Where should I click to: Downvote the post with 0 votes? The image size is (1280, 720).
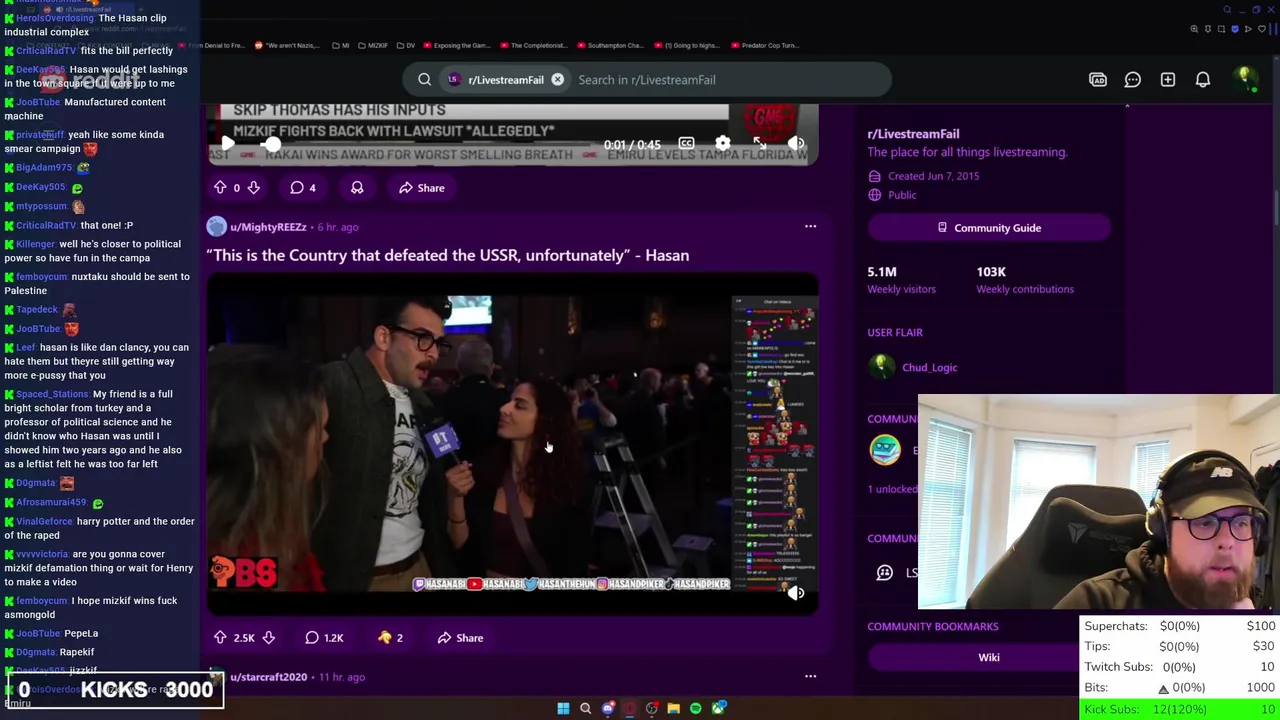coord(253,188)
